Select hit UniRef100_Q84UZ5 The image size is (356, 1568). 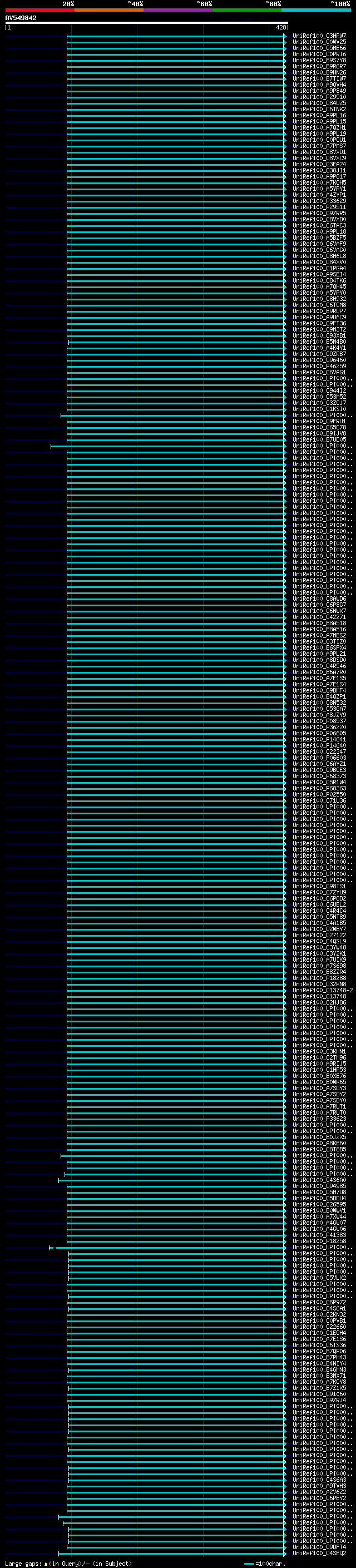click(319, 103)
